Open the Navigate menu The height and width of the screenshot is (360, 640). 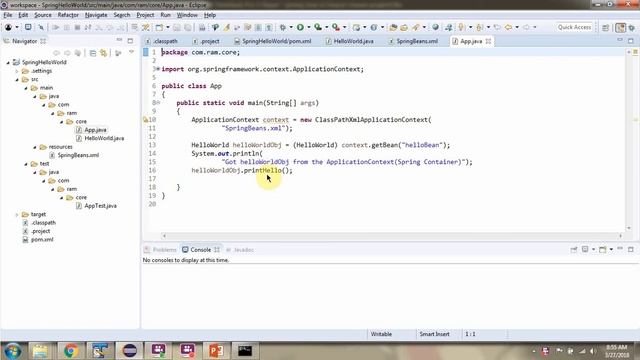(x=96, y=15)
